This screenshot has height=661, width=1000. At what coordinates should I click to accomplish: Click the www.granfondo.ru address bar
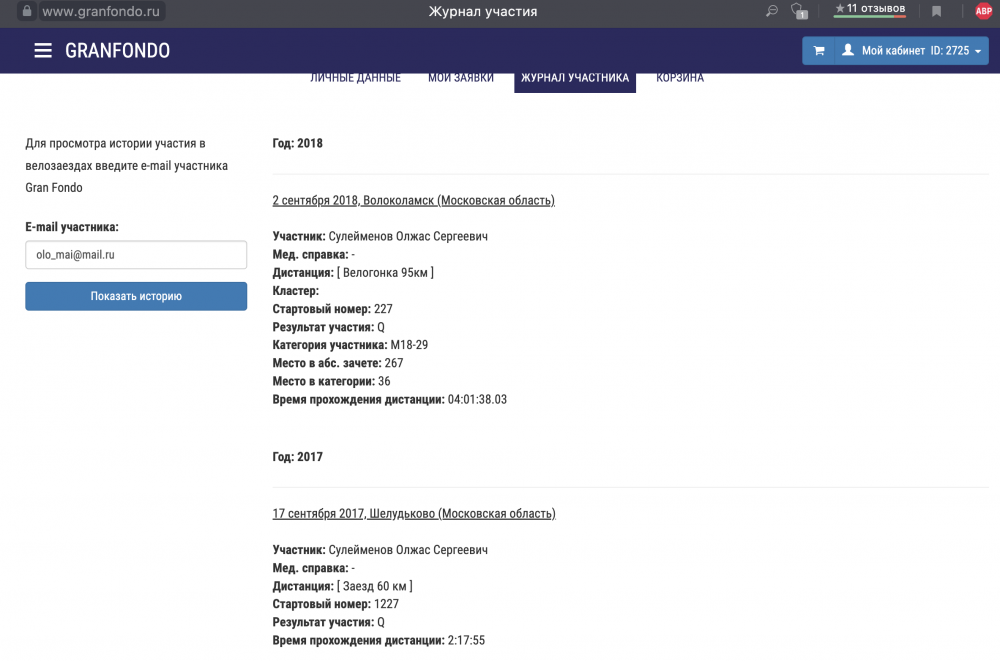100,12
